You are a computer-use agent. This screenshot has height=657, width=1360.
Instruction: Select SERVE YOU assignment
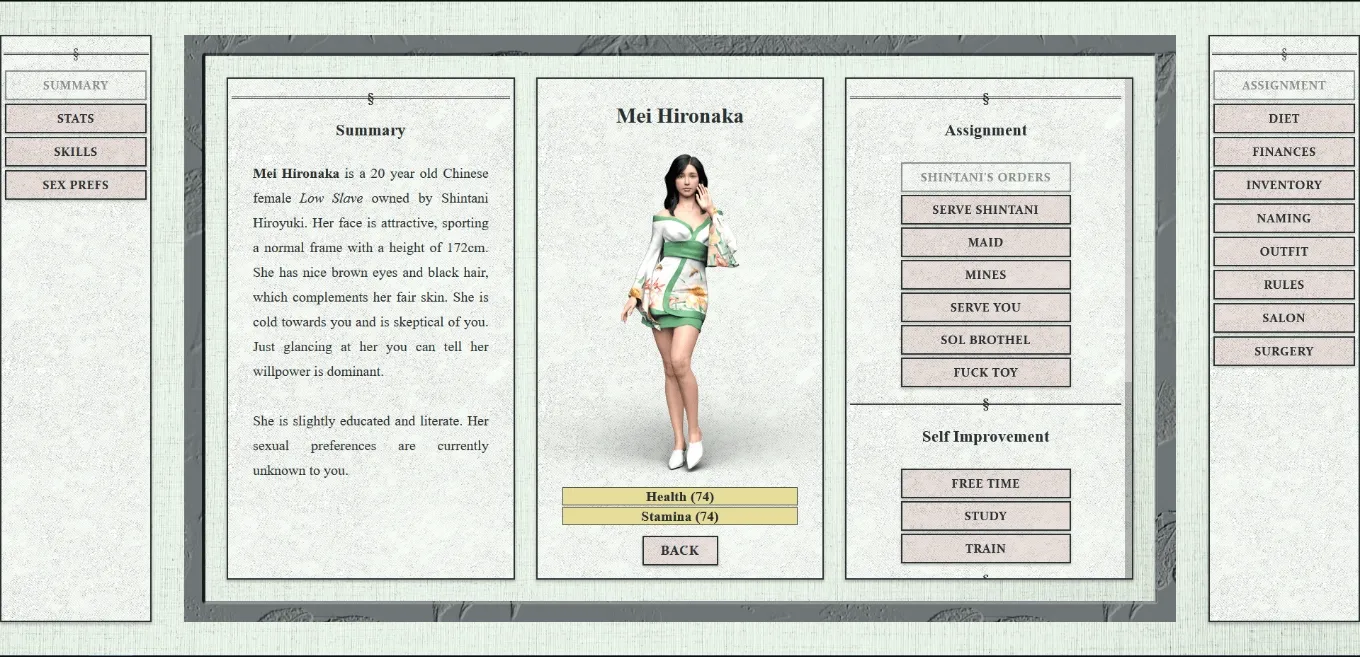coord(985,307)
